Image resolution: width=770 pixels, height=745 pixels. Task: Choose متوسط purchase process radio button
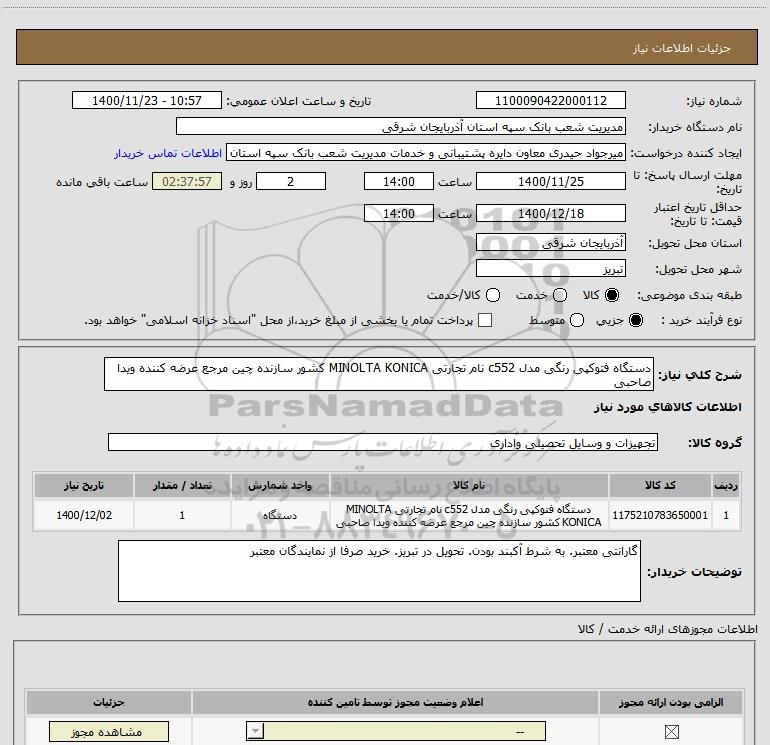577,320
